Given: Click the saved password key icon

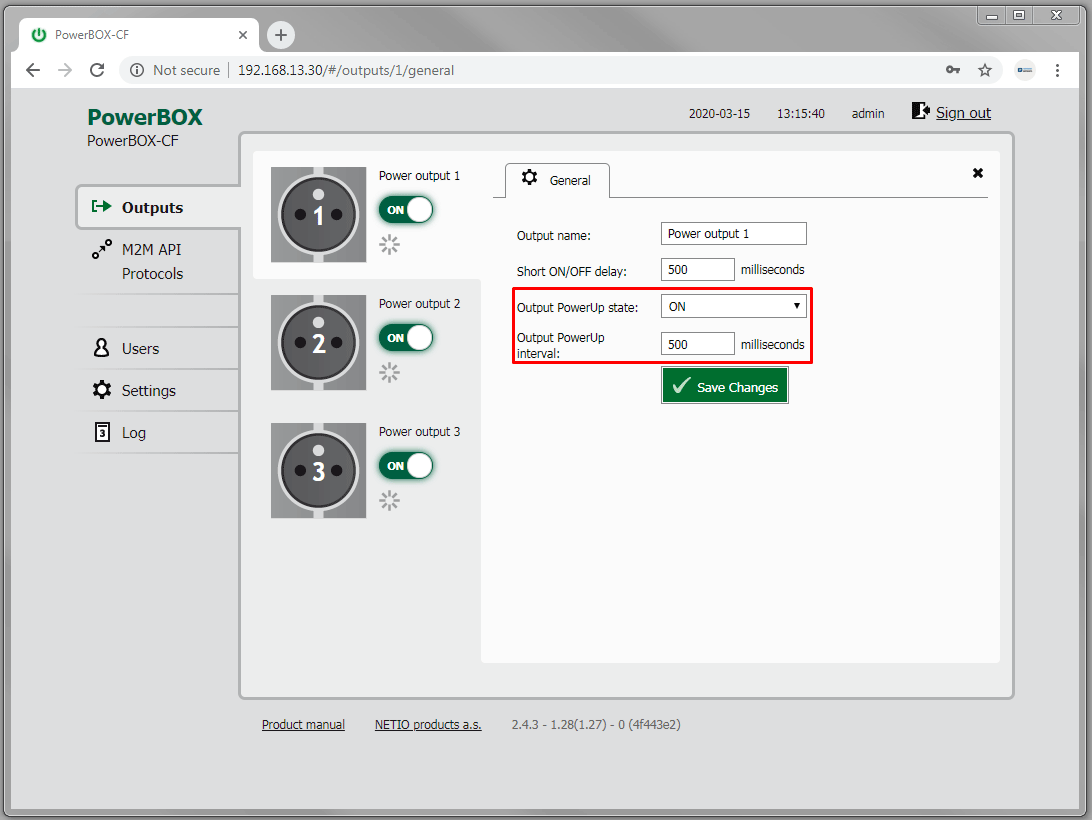Looking at the screenshot, I should tap(953, 70).
